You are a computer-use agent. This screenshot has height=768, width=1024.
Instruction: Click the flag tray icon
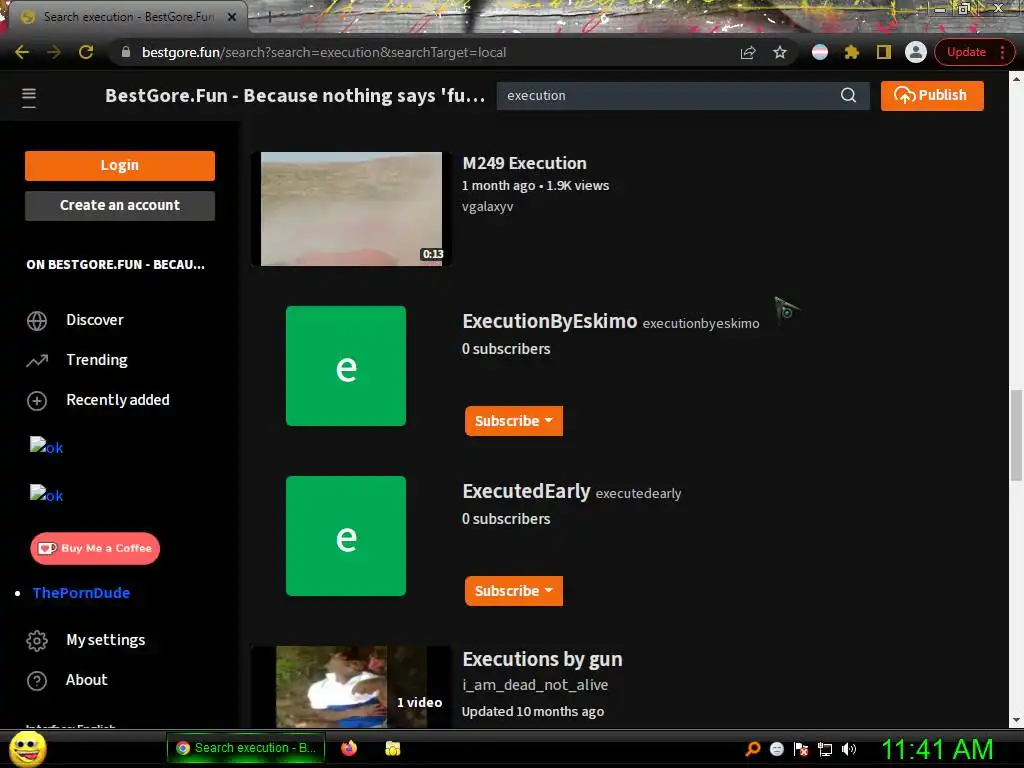click(801, 749)
